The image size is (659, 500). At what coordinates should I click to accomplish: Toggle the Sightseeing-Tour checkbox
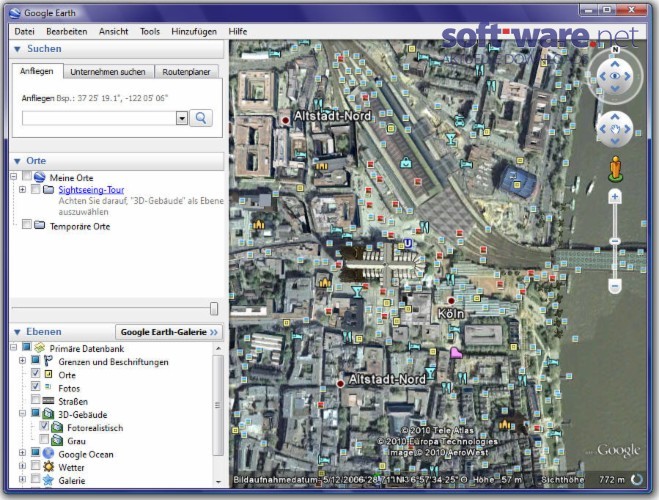(x=36, y=189)
